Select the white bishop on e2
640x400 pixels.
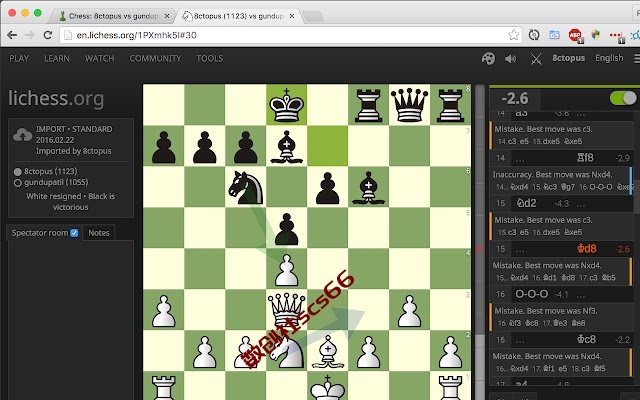(x=327, y=351)
